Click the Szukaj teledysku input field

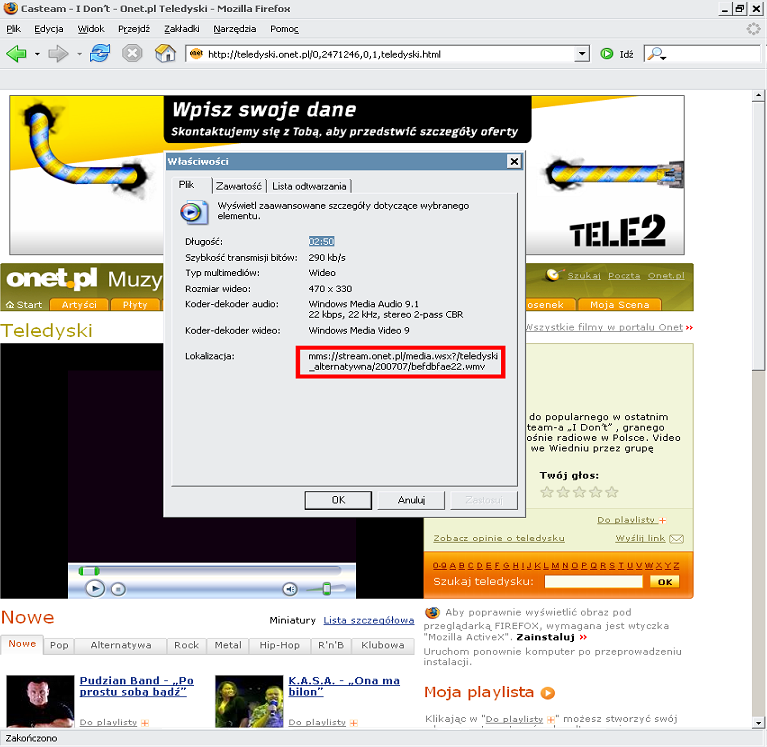pos(593,582)
